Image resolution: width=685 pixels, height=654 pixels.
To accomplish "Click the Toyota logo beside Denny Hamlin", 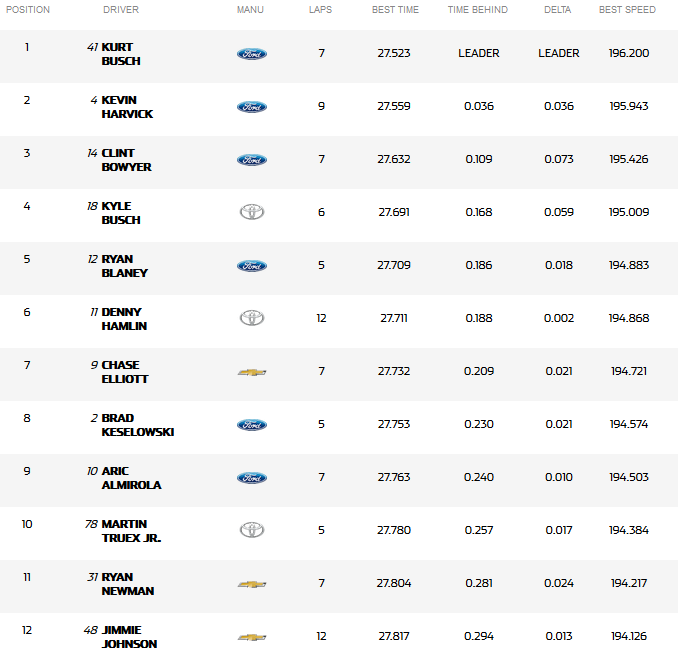I will [251, 319].
